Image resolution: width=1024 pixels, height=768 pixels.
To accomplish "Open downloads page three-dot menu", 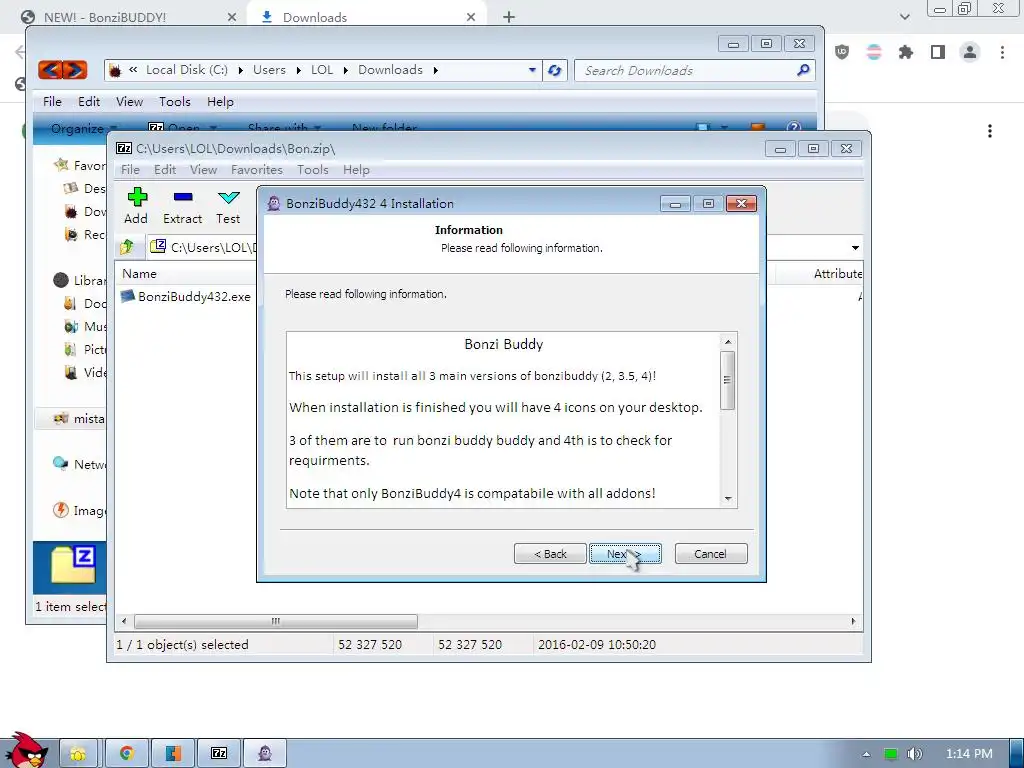I will point(990,131).
